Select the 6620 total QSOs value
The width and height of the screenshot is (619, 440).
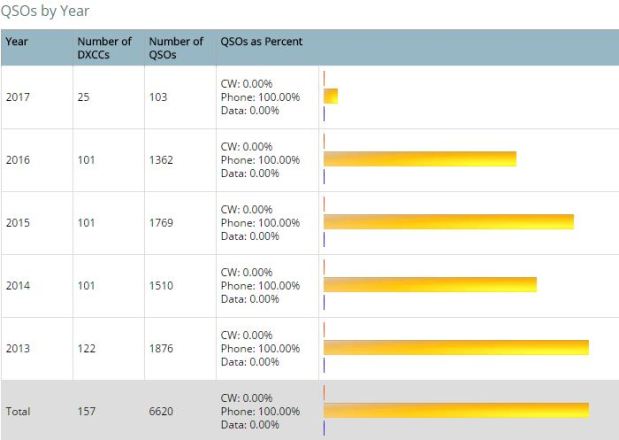click(x=161, y=411)
